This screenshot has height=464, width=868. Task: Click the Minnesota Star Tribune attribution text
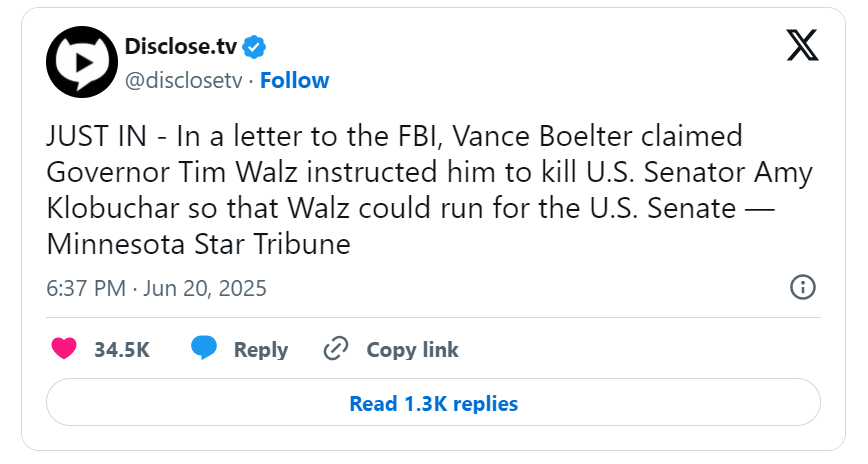(199, 244)
